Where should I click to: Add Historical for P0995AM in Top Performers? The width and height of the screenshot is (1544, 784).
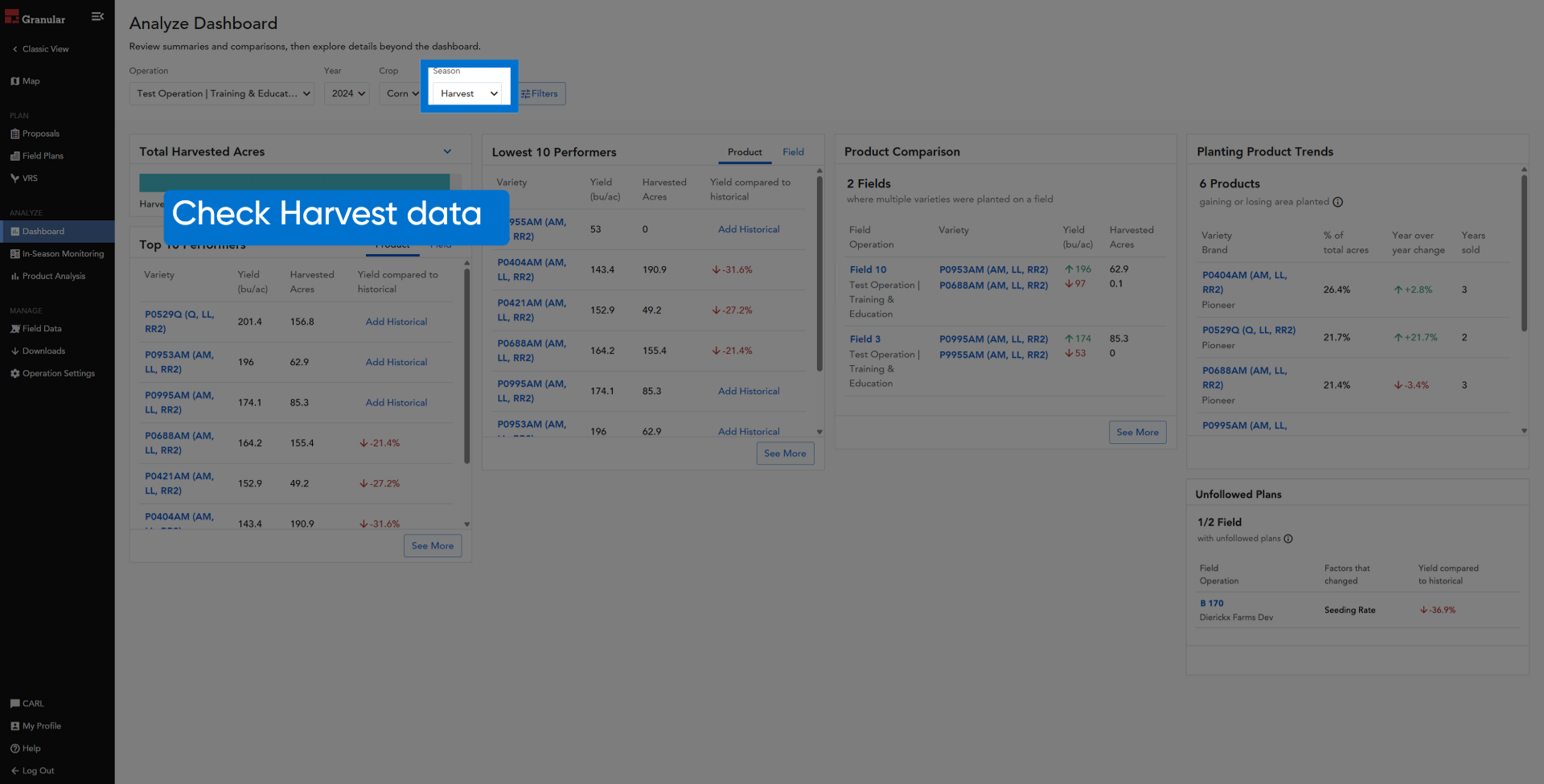[396, 404]
